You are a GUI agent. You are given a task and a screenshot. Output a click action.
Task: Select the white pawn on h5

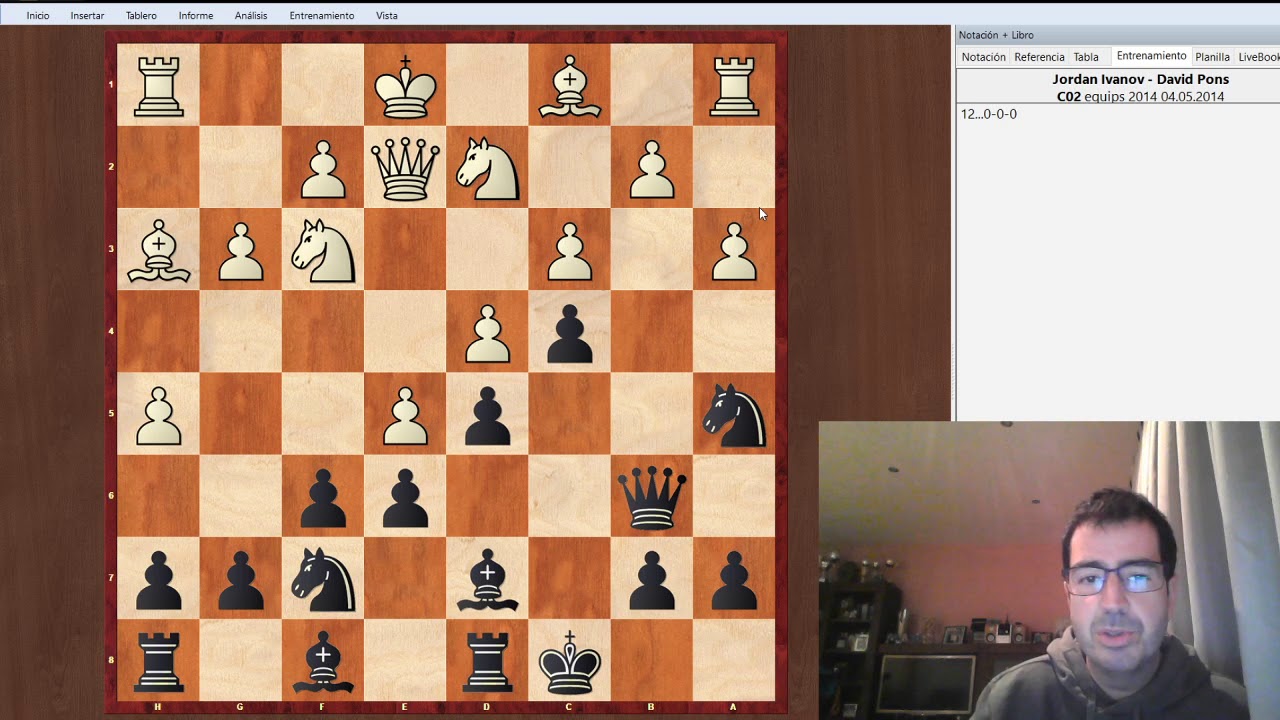pyautogui.click(x=158, y=416)
